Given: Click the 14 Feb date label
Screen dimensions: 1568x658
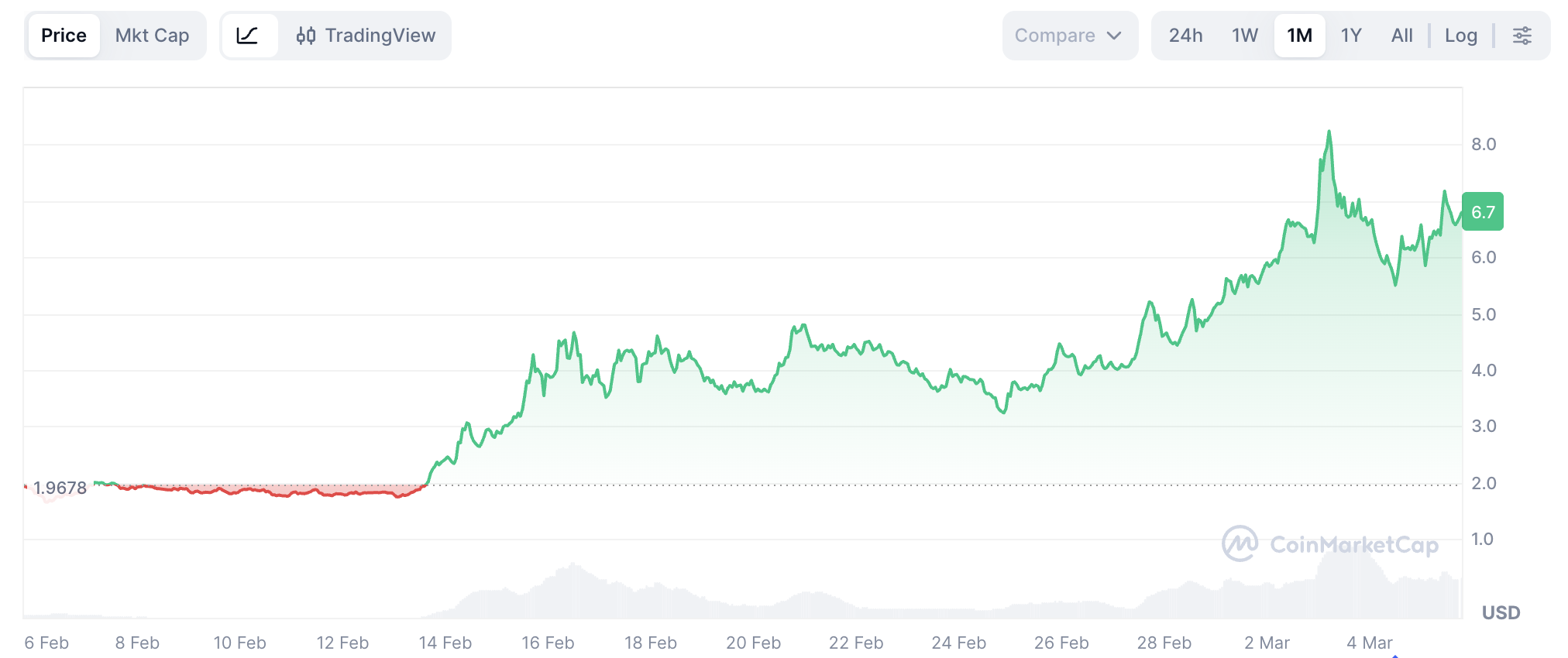Looking at the screenshot, I should pos(445,643).
